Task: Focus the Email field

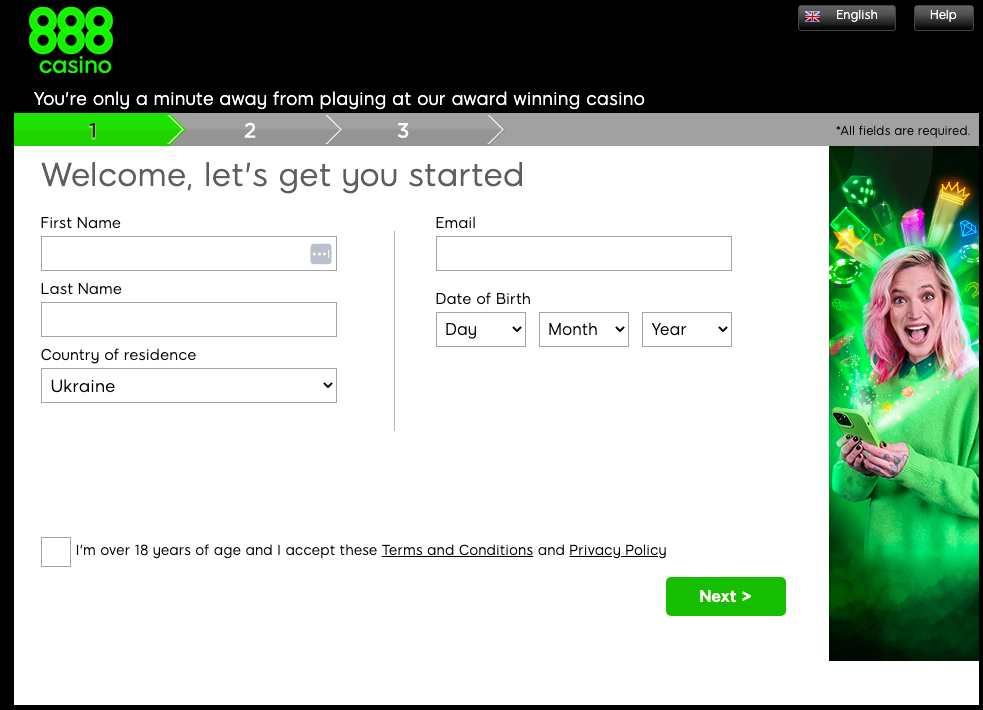Action: (584, 253)
